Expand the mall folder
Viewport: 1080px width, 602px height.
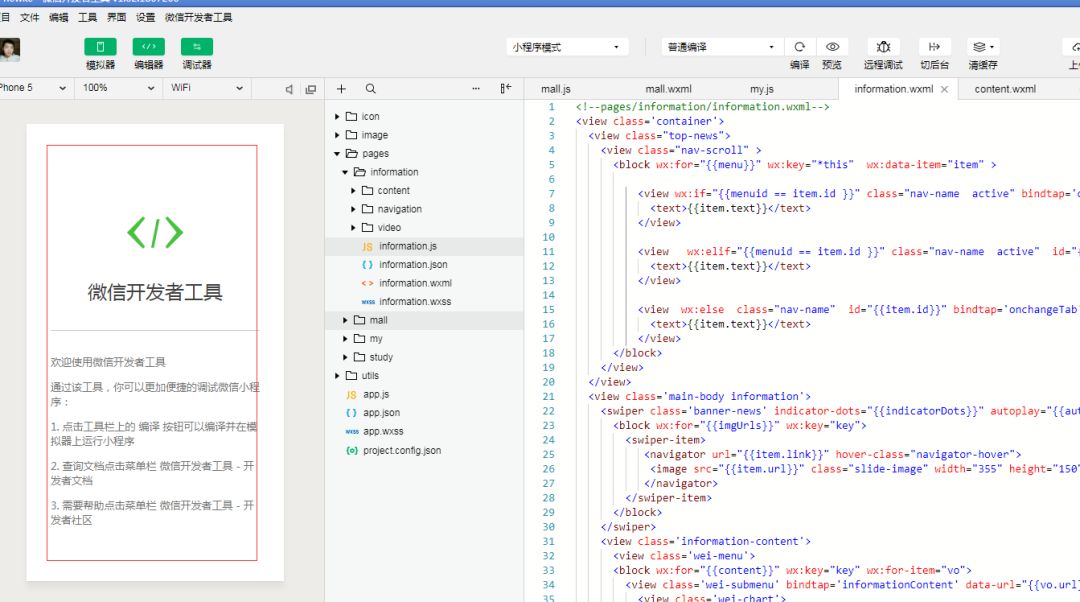345,320
